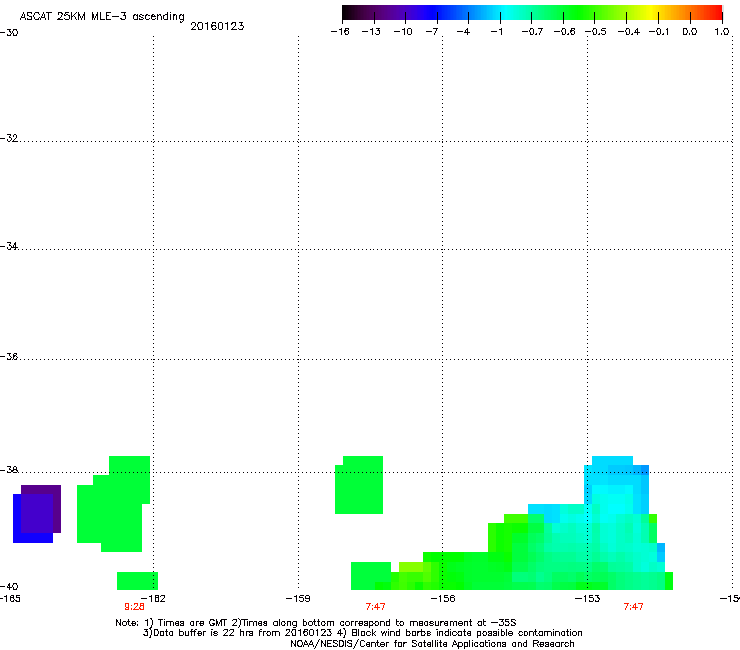Click the -156 longitude axis label
The image size is (740, 650).
point(443,599)
